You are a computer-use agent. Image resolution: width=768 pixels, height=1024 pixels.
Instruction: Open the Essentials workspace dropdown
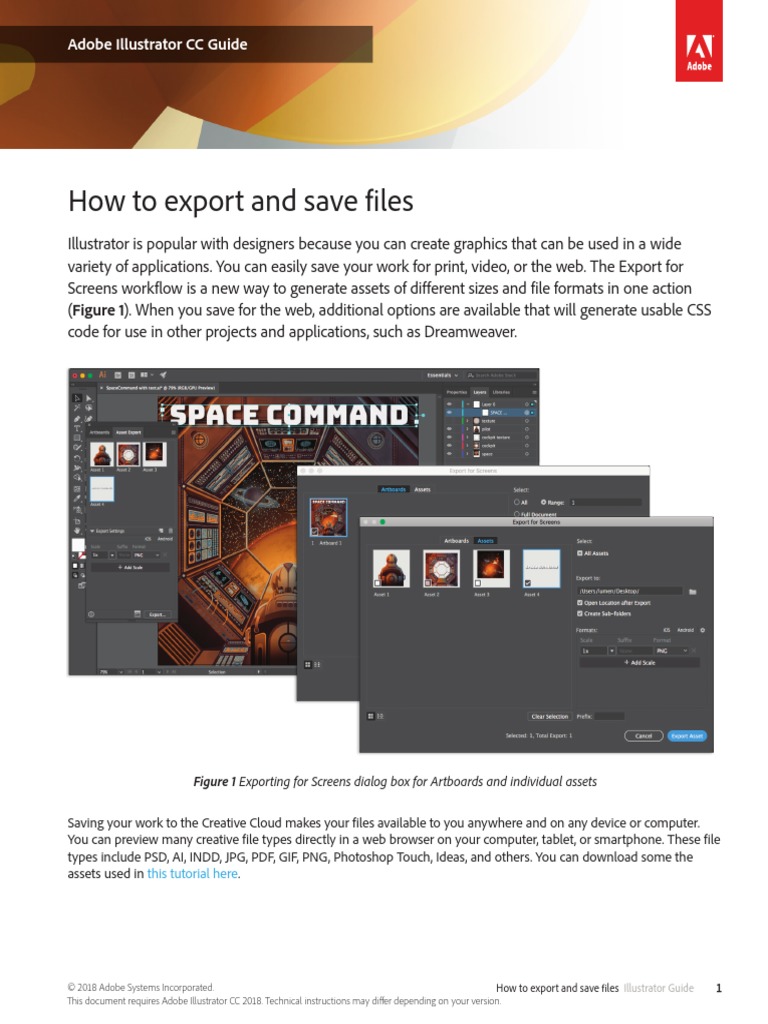pyautogui.click(x=442, y=376)
